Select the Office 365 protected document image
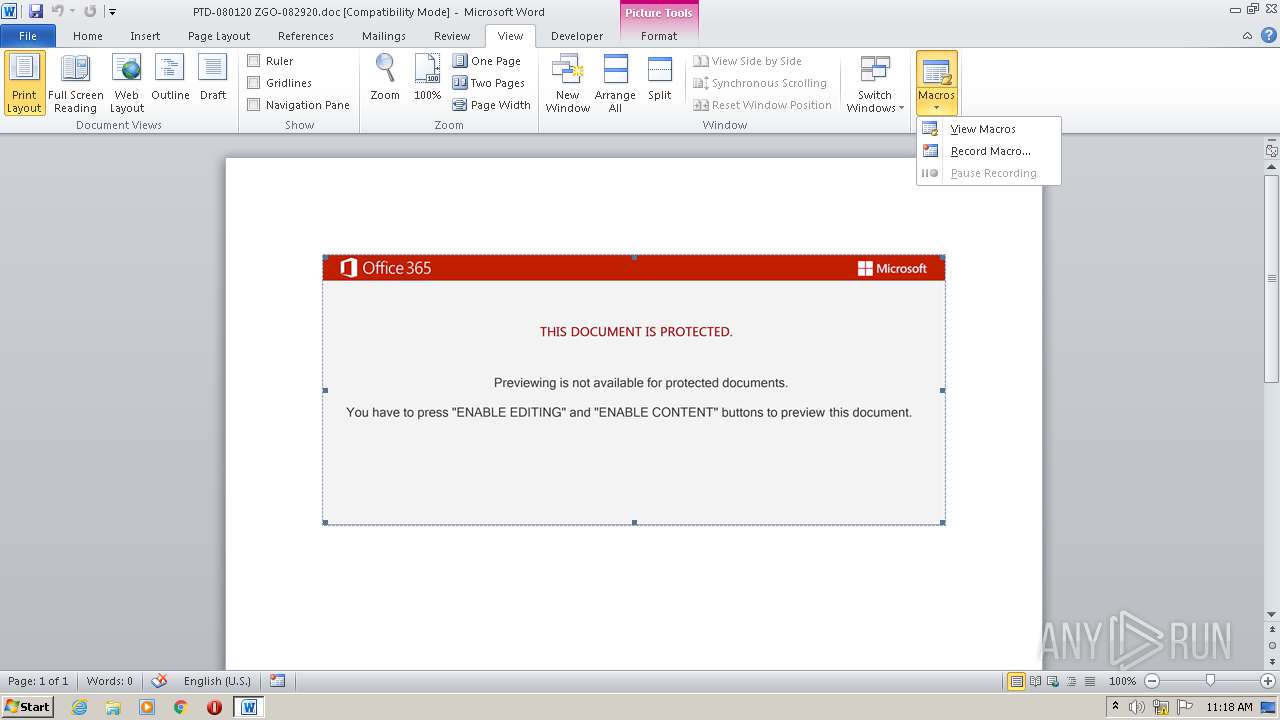 [x=634, y=390]
